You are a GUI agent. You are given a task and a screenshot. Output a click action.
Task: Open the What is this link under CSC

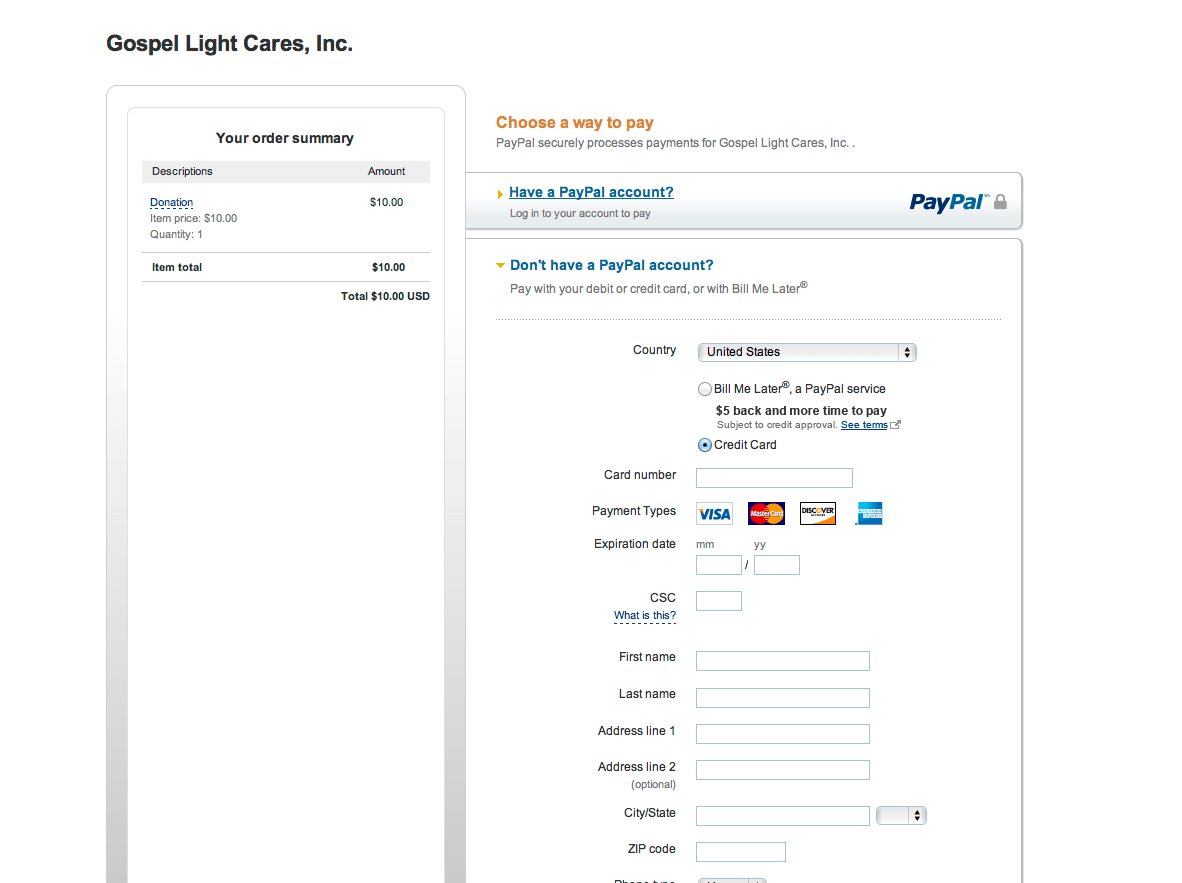click(645, 616)
